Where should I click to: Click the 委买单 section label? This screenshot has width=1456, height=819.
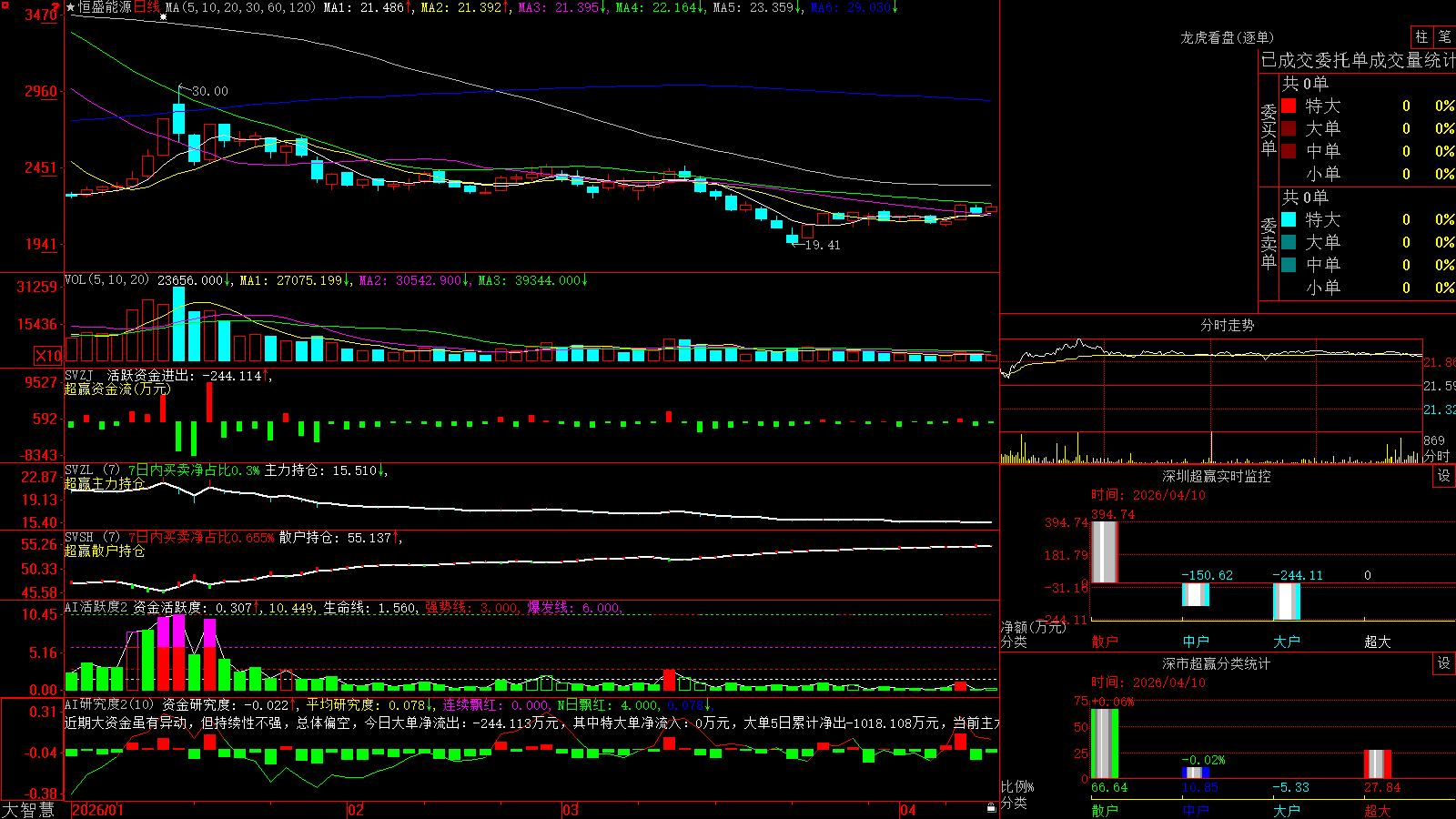click(x=1269, y=130)
